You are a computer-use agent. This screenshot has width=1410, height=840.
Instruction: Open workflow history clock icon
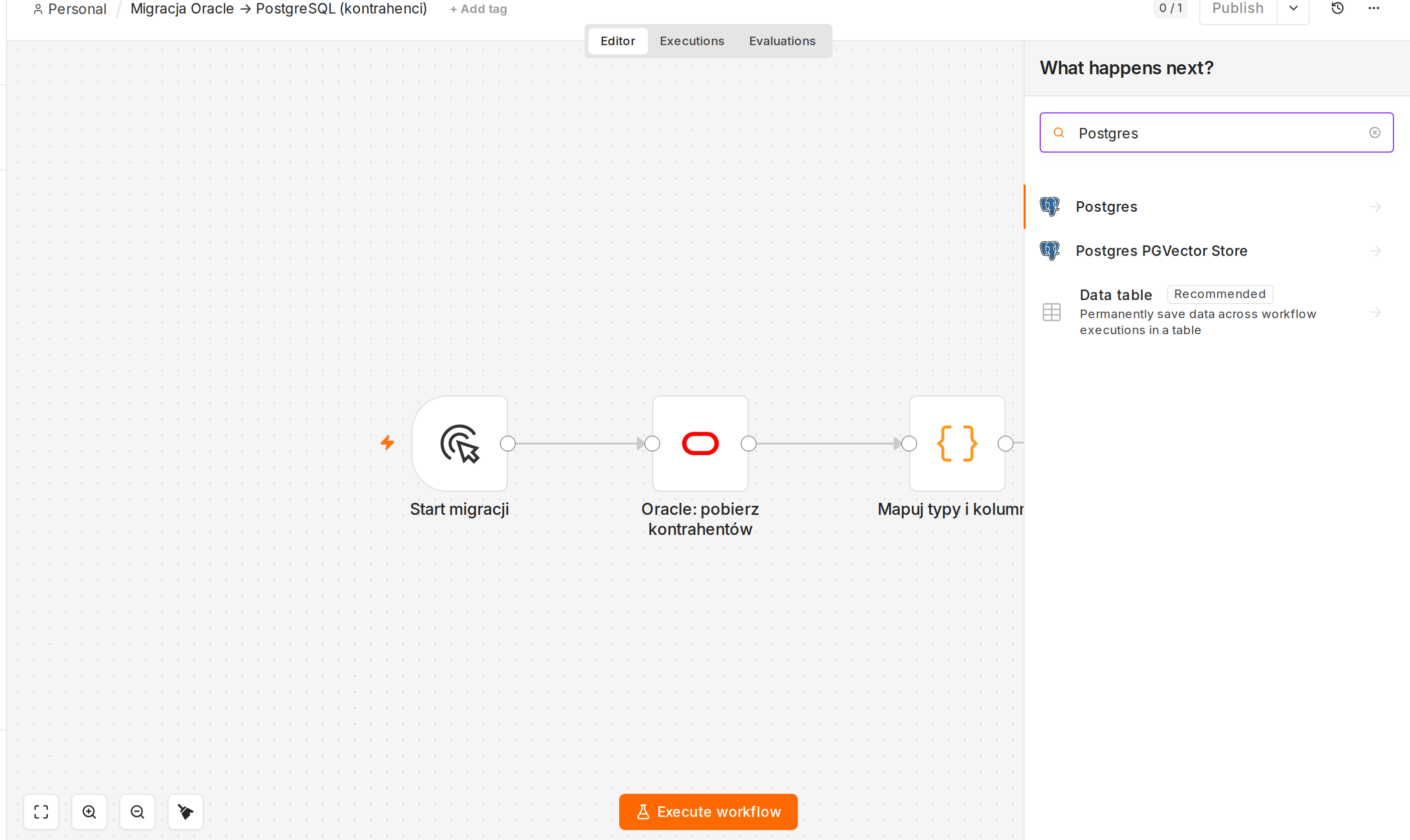1337,9
